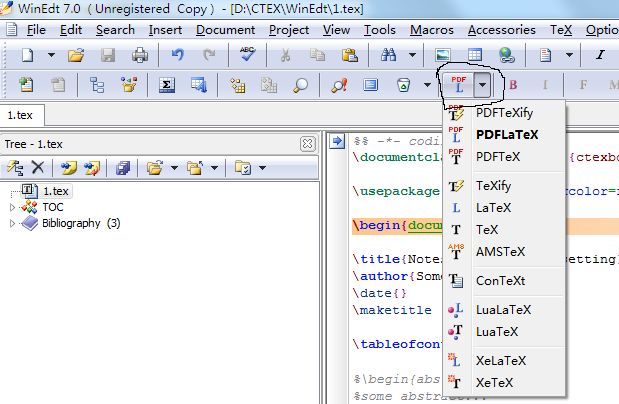Screen dimensions: 619x404
Task: Open the dropdown arrow next to page icon
Action: 569,55
